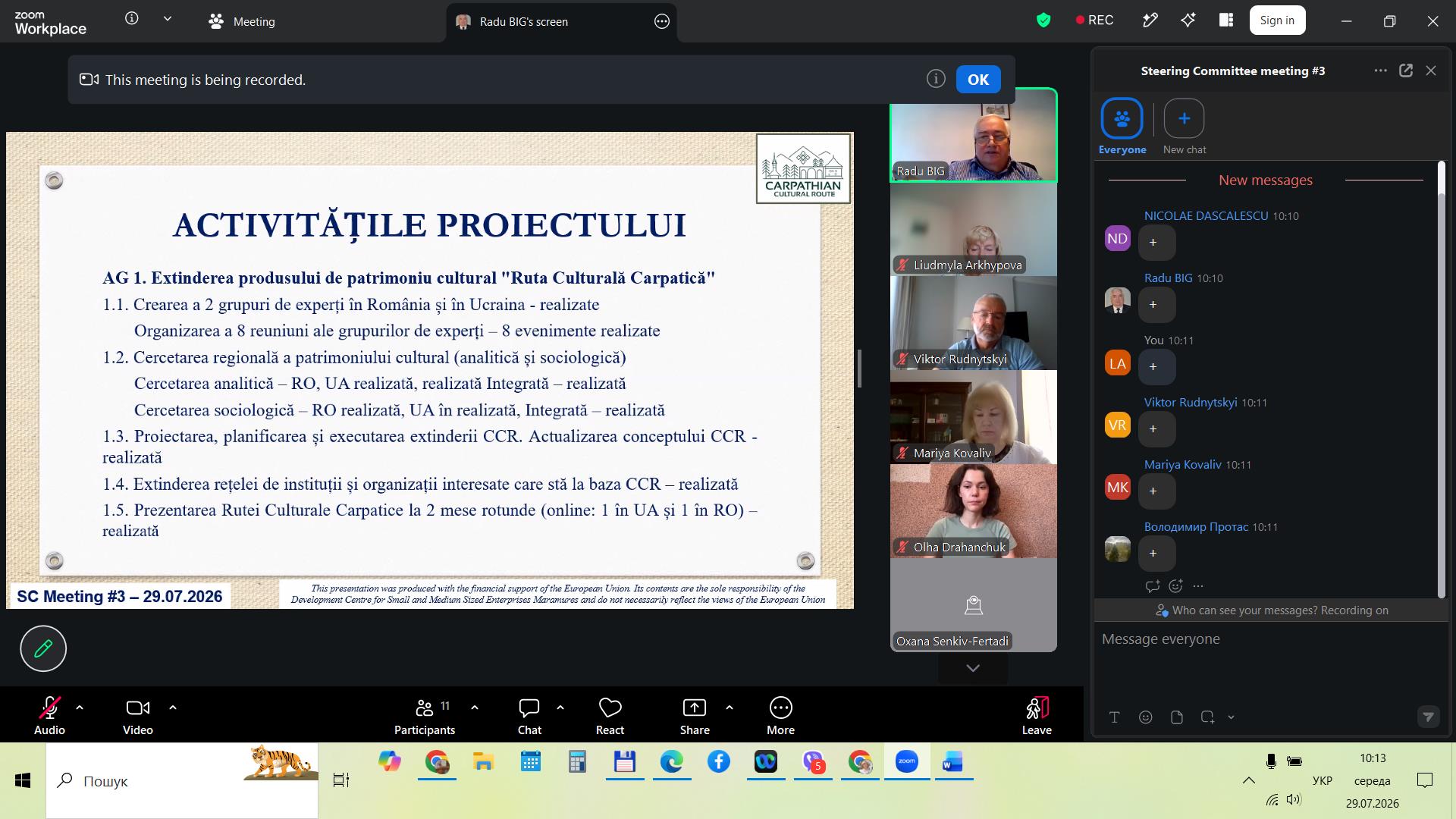Open Calculator from taskbar
The width and height of the screenshot is (1456, 819).
click(577, 761)
